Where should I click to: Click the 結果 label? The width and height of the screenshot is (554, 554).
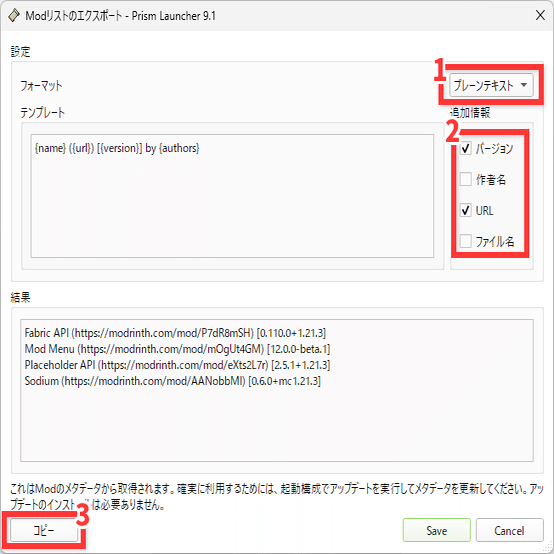[20, 297]
